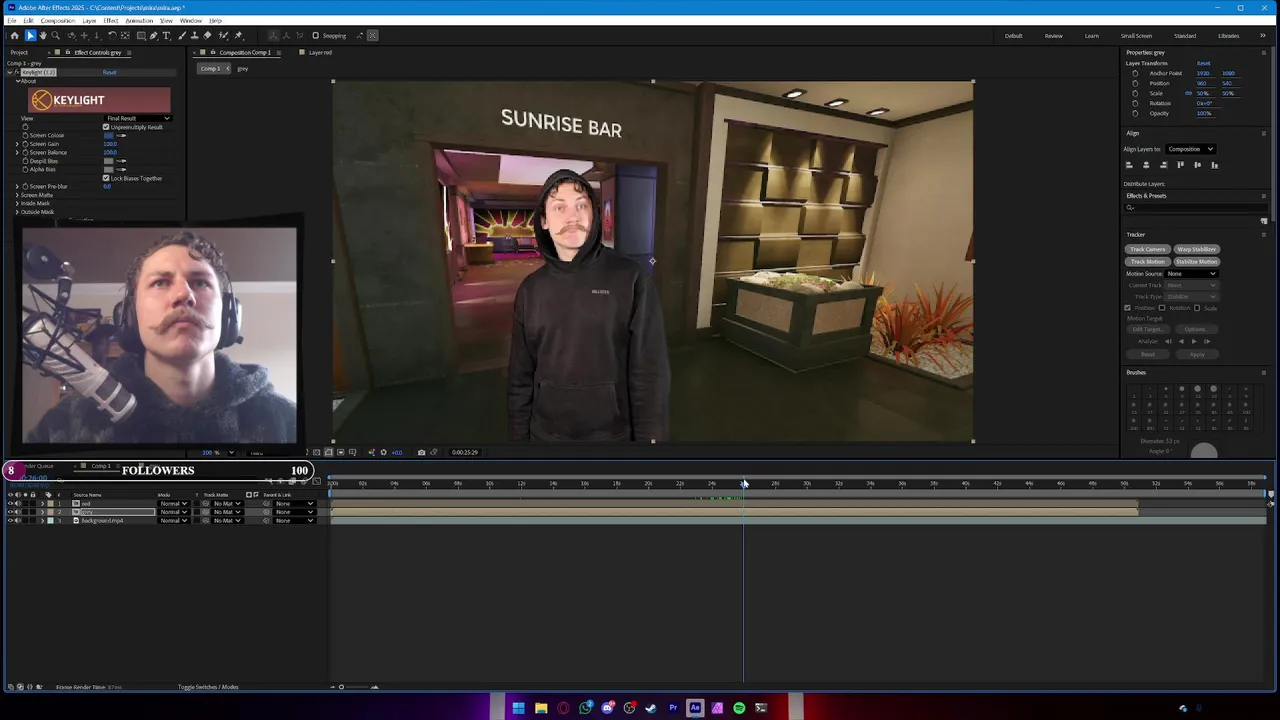Select the Zoom magnifier tool

pyautogui.click(x=55, y=36)
